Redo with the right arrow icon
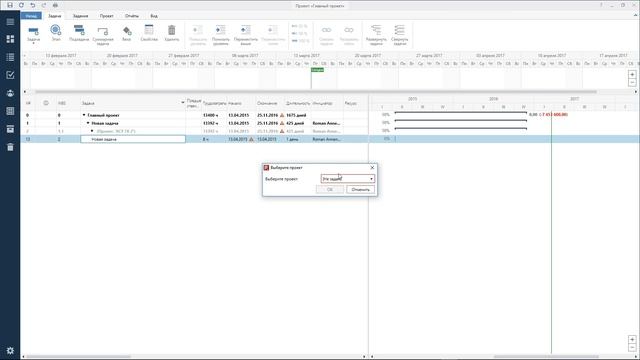 tap(44, 5)
